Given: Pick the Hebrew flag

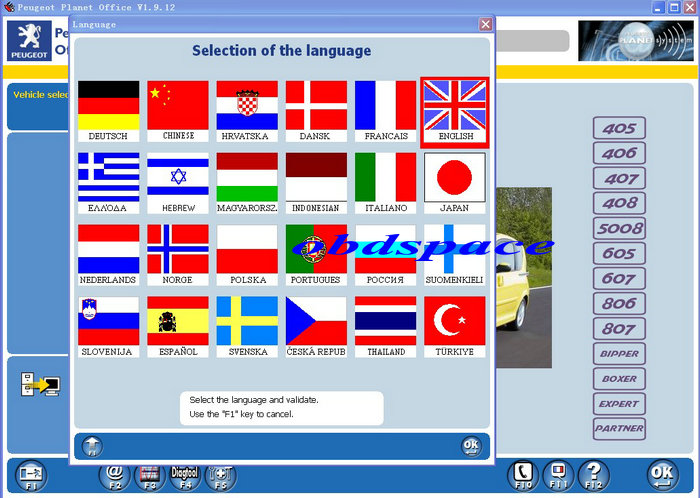Looking at the screenshot, I should coord(178,183).
